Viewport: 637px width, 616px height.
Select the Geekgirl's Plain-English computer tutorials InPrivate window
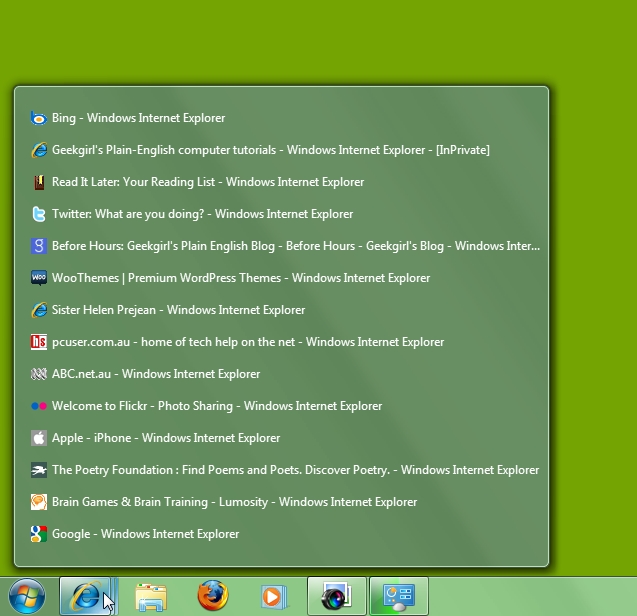click(x=282, y=150)
